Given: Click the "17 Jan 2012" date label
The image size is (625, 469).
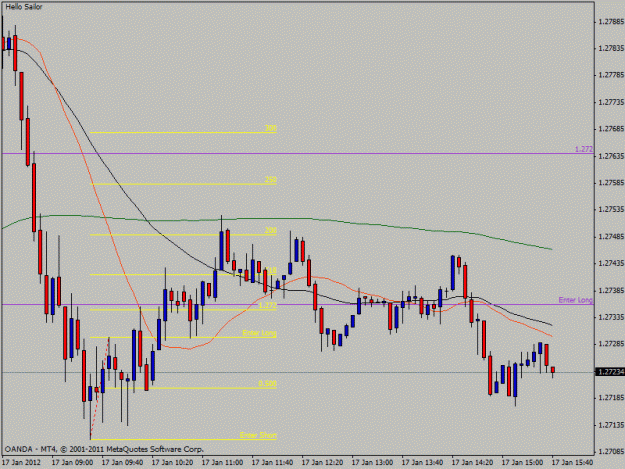Looking at the screenshot, I should pyautogui.click(x=21, y=463).
